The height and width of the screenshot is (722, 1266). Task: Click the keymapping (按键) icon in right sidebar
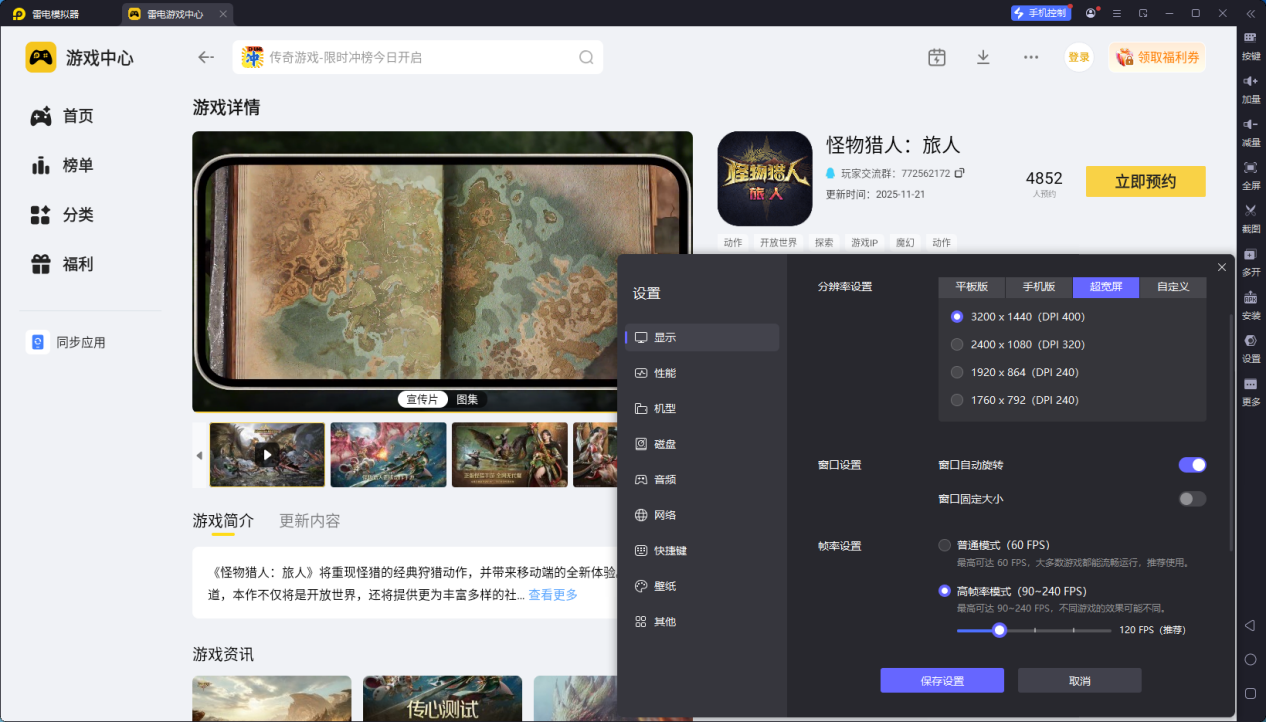click(x=1250, y=38)
